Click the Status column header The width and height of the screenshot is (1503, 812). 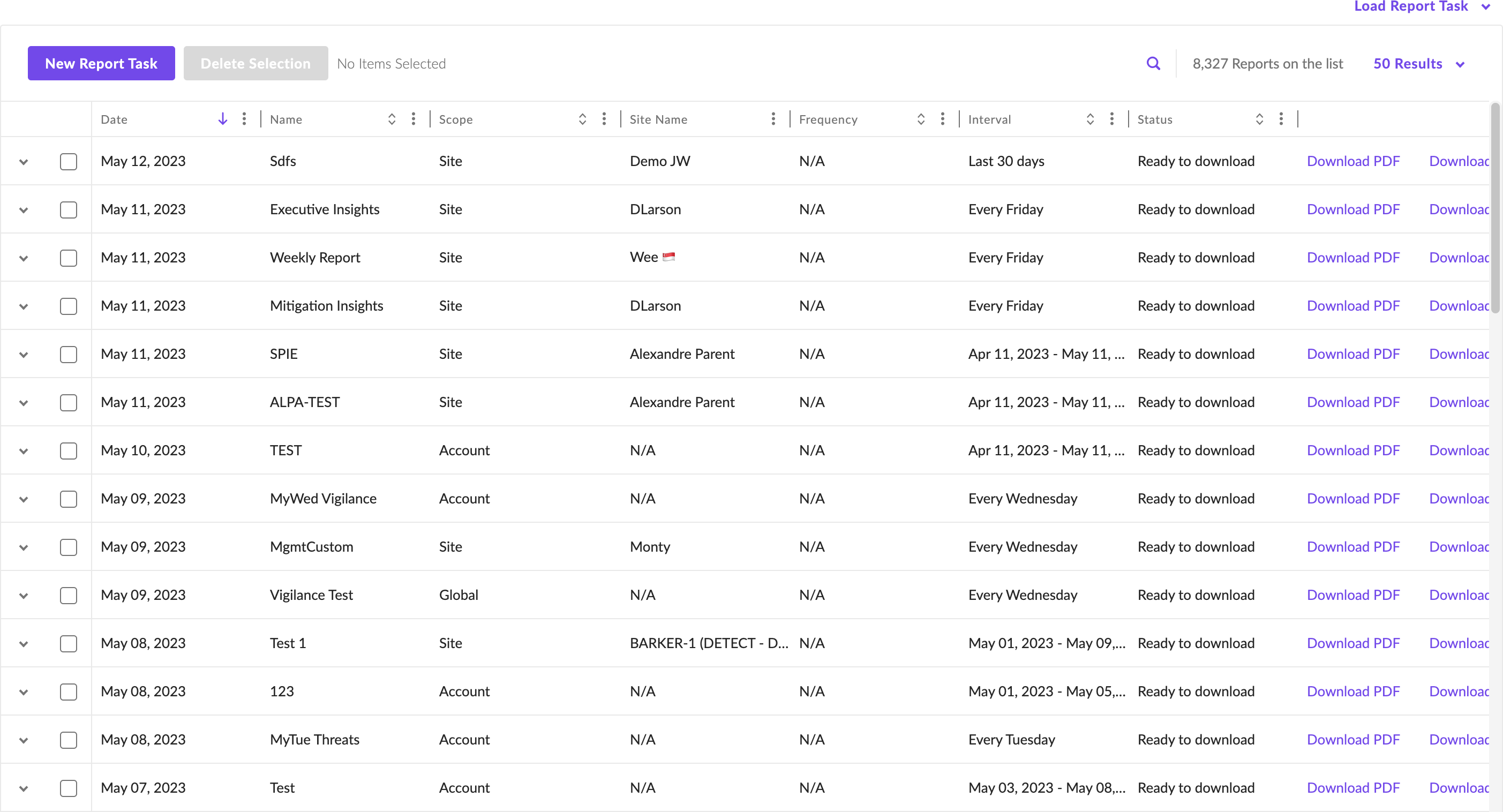[x=1155, y=119]
